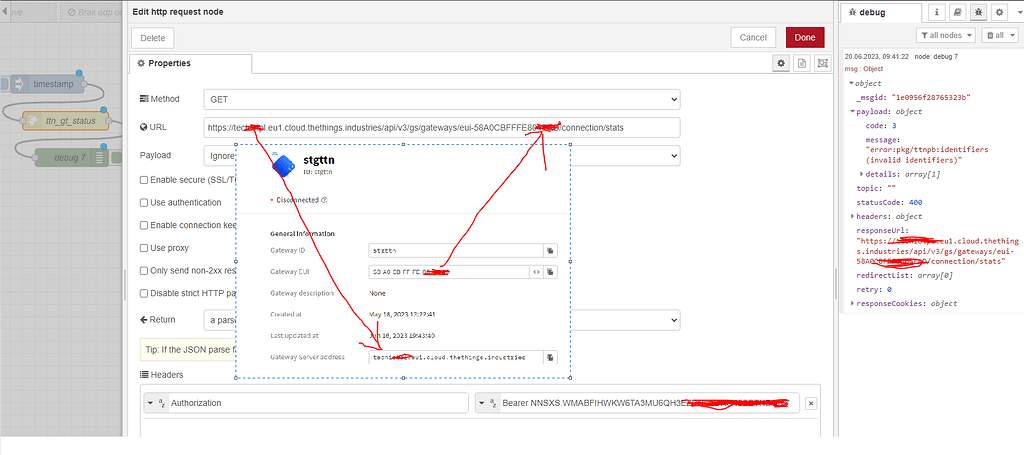This screenshot has height=455, width=1024.
Task: Open the sidebar help book icon
Action: [x=957, y=12]
